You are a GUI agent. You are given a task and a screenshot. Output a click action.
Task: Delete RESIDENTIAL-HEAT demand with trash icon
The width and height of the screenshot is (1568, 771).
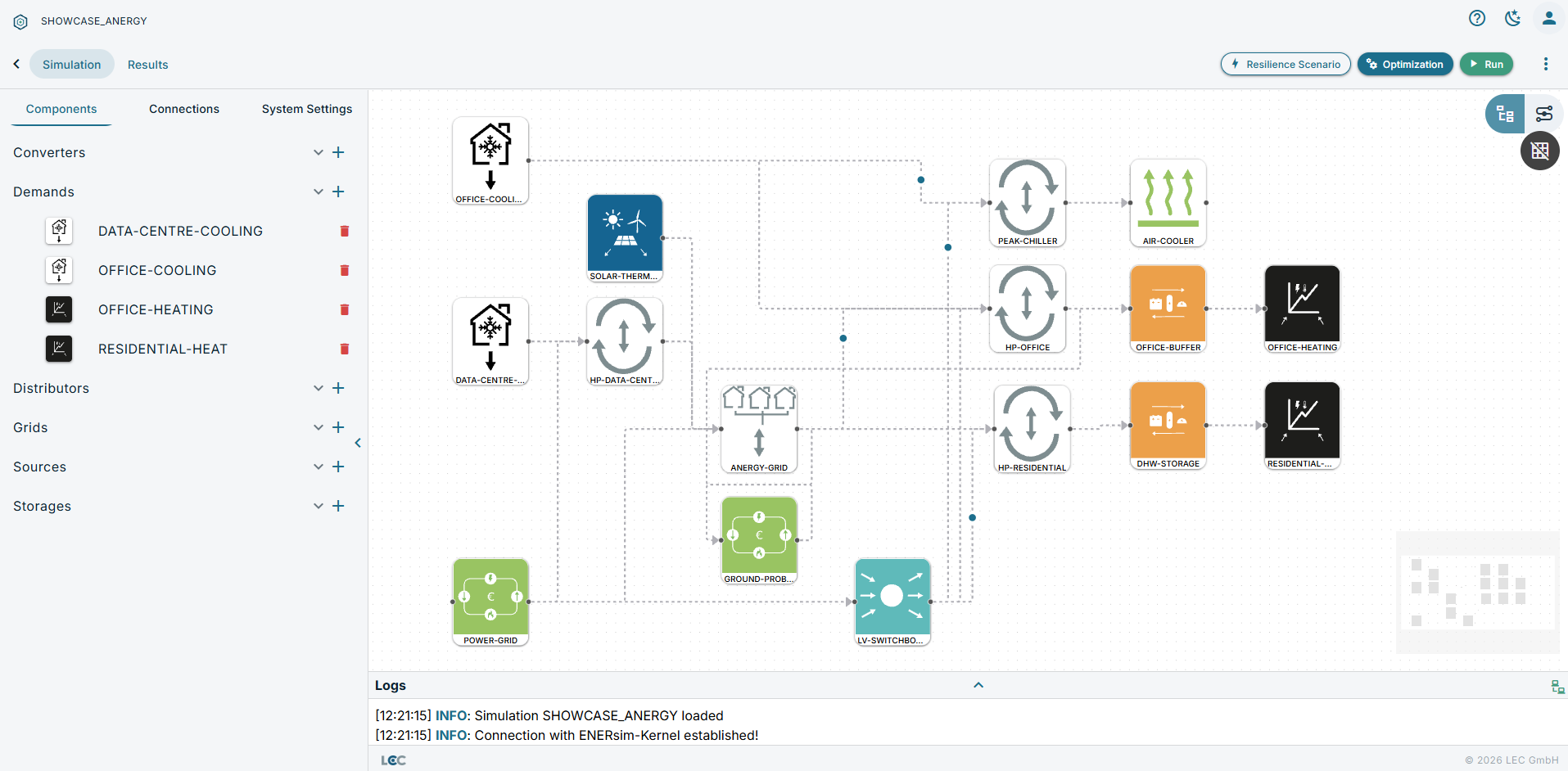(x=345, y=349)
